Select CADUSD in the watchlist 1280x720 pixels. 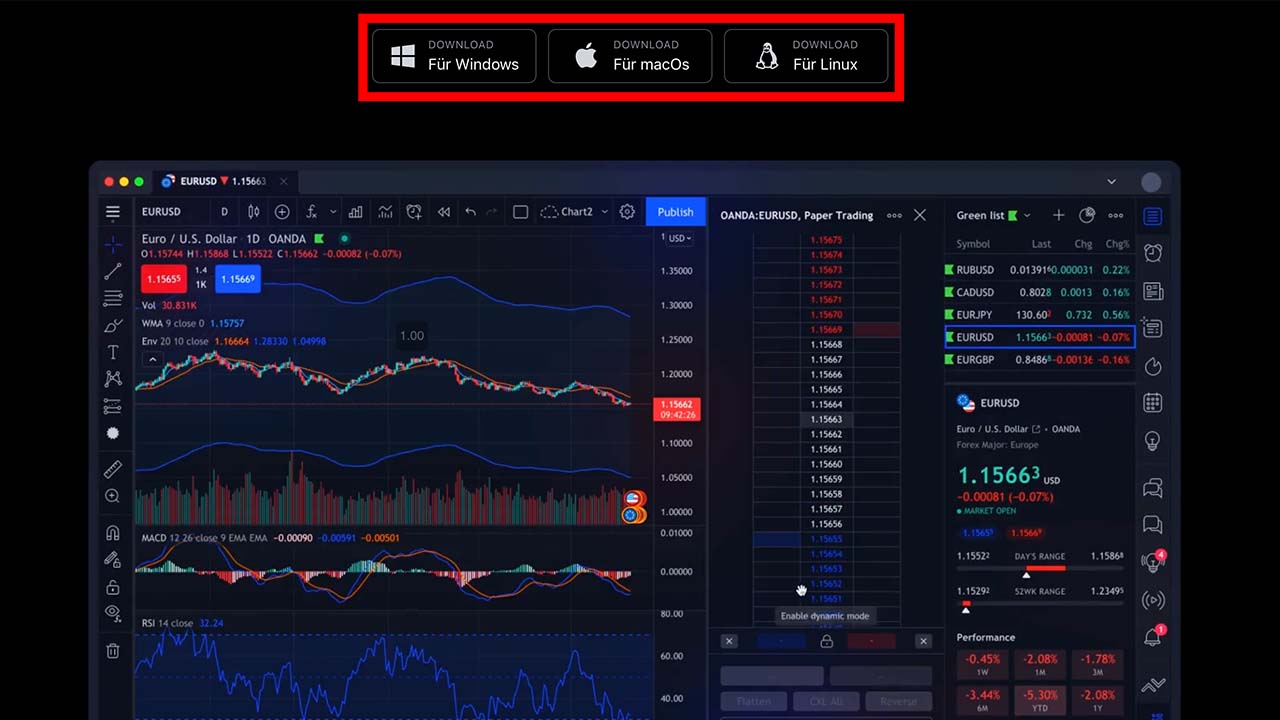(1039, 292)
